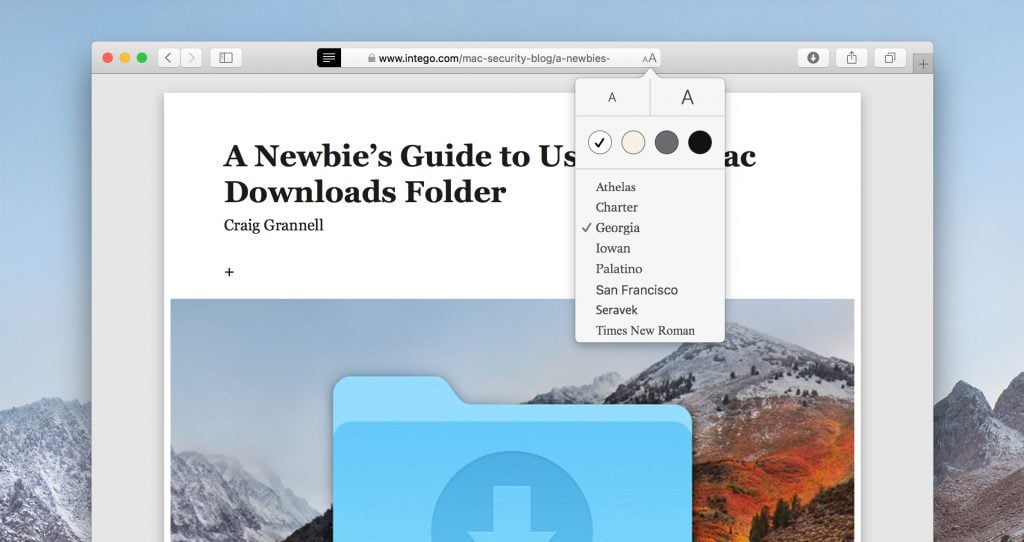The image size is (1024, 542).
Task: Select Athelas font from the list
Action: click(615, 187)
